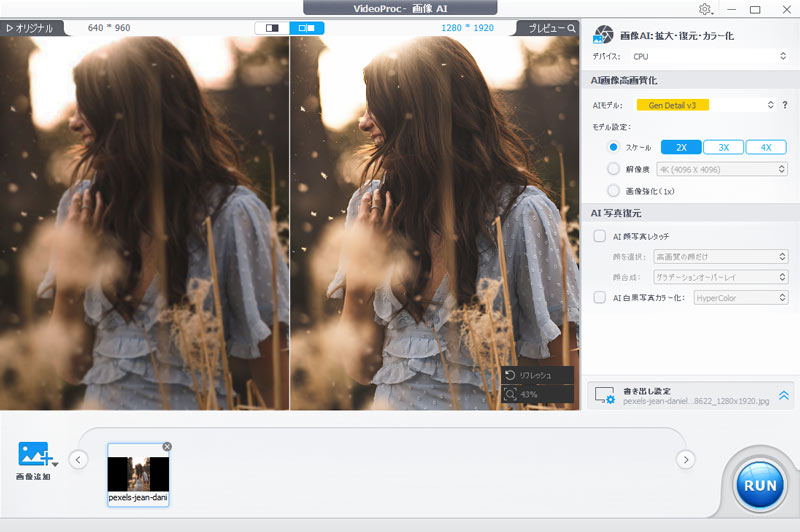Select the 解像度 radio button
This screenshot has height=532, width=800.
(613, 169)
